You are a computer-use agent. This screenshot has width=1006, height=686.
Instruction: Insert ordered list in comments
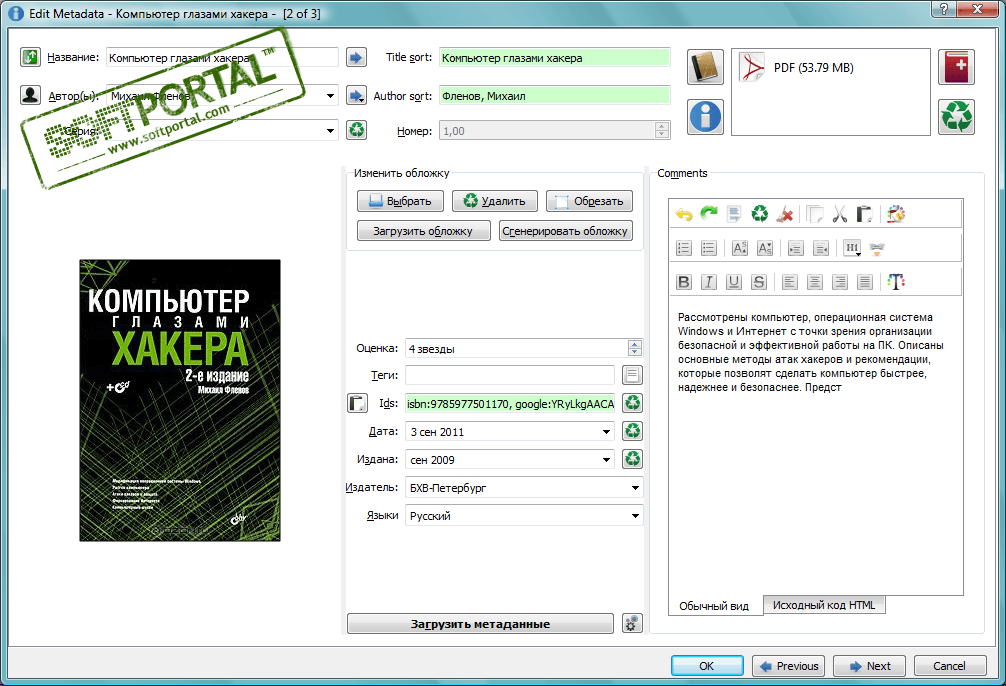684,248
